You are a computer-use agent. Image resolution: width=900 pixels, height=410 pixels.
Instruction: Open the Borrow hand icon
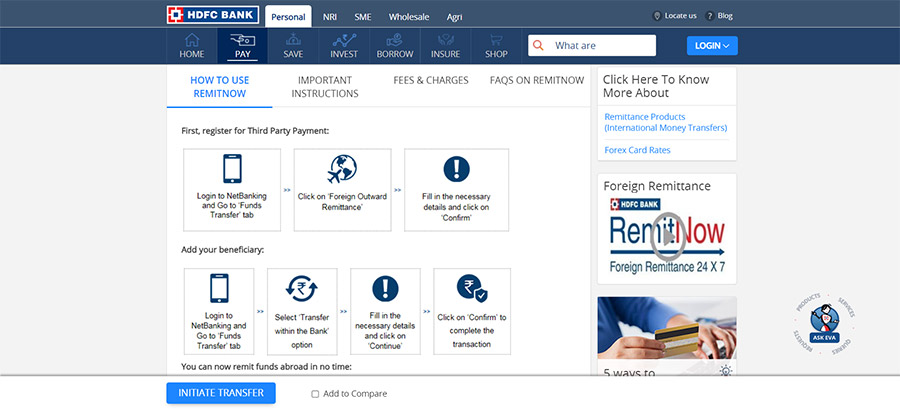click(x=394, y=40)
